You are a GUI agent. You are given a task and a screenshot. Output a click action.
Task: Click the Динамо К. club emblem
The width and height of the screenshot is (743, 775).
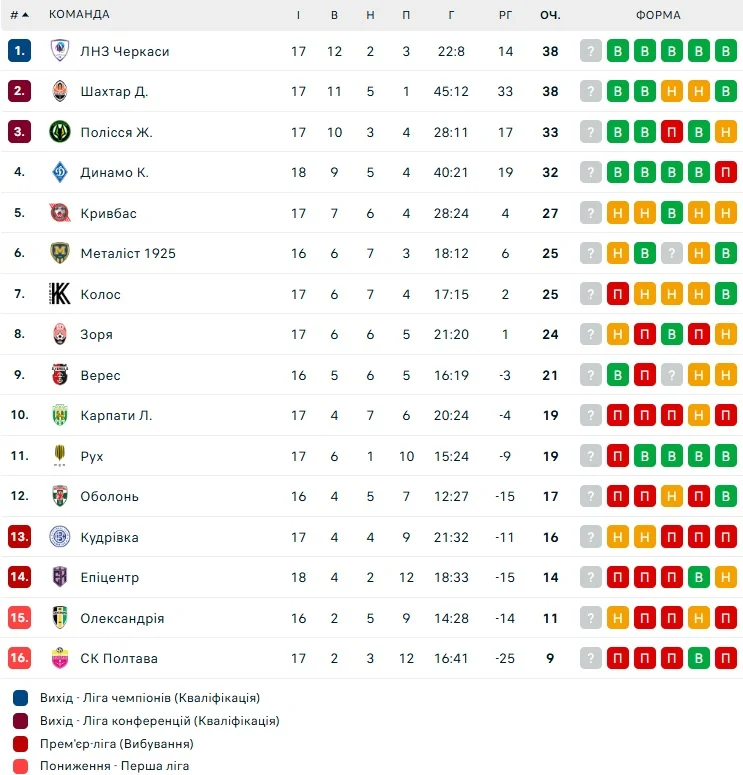(60, 172)
